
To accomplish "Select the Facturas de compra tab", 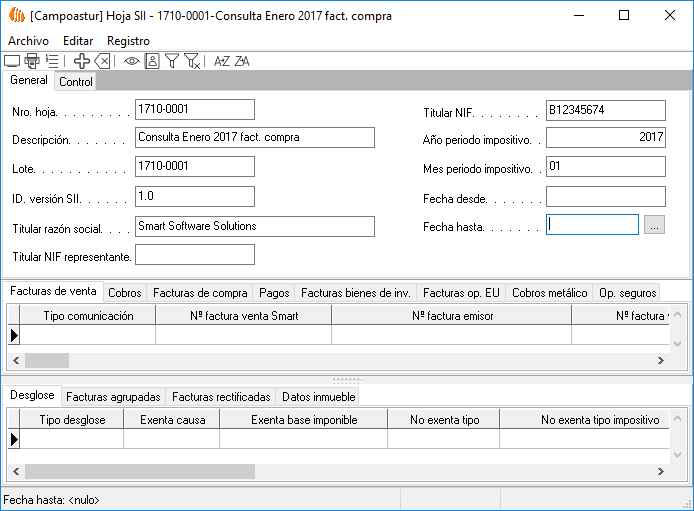I will click(x=200, y=293).
